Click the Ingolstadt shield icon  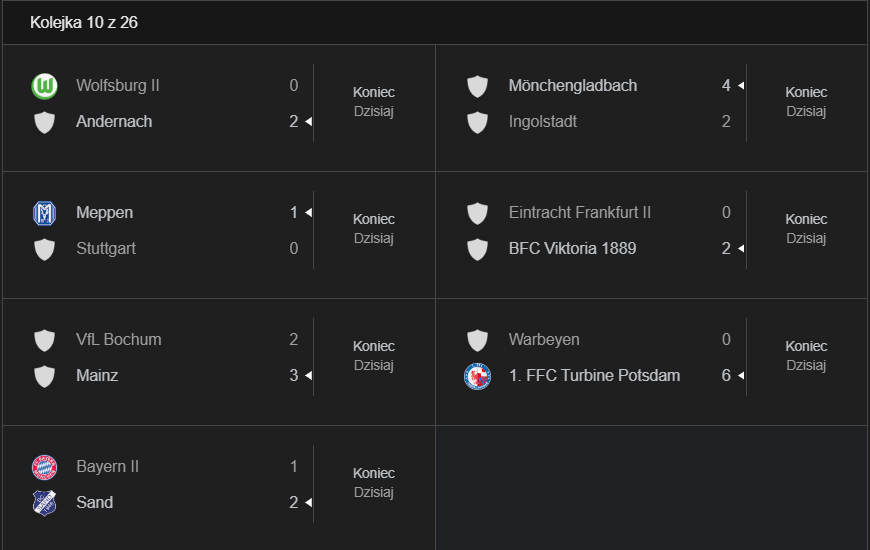pos(477,122)
